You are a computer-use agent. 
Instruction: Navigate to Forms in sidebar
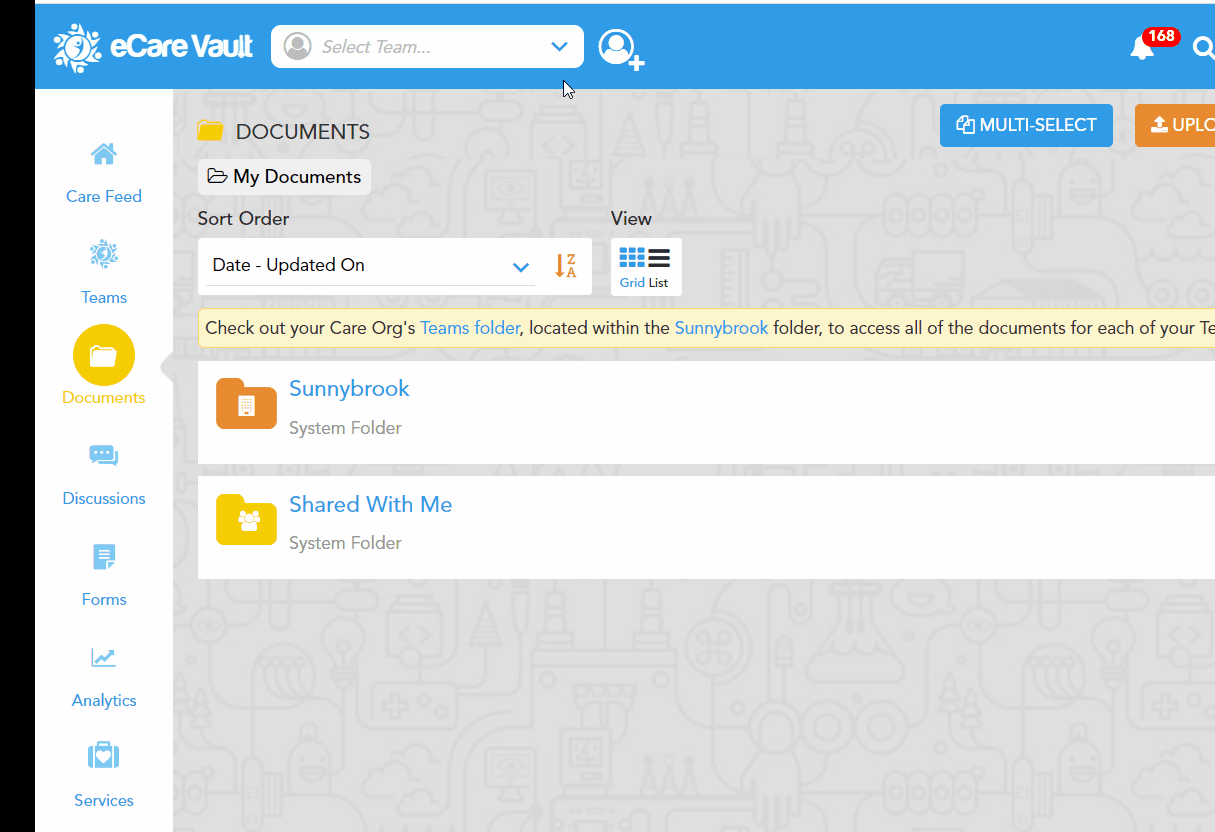(104, 576)
